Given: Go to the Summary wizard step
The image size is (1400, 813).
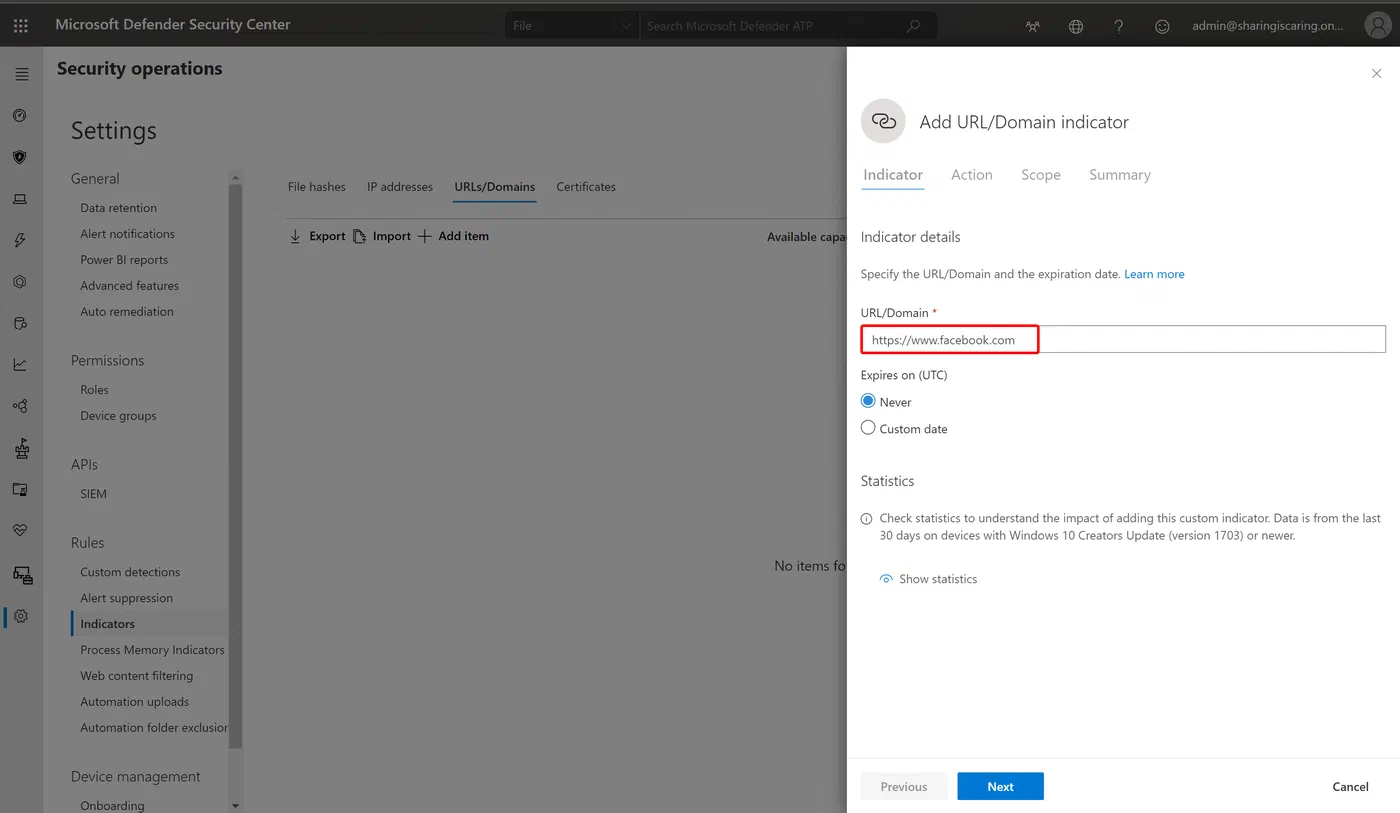Looking at the screenshot, I should point(1120,175).
